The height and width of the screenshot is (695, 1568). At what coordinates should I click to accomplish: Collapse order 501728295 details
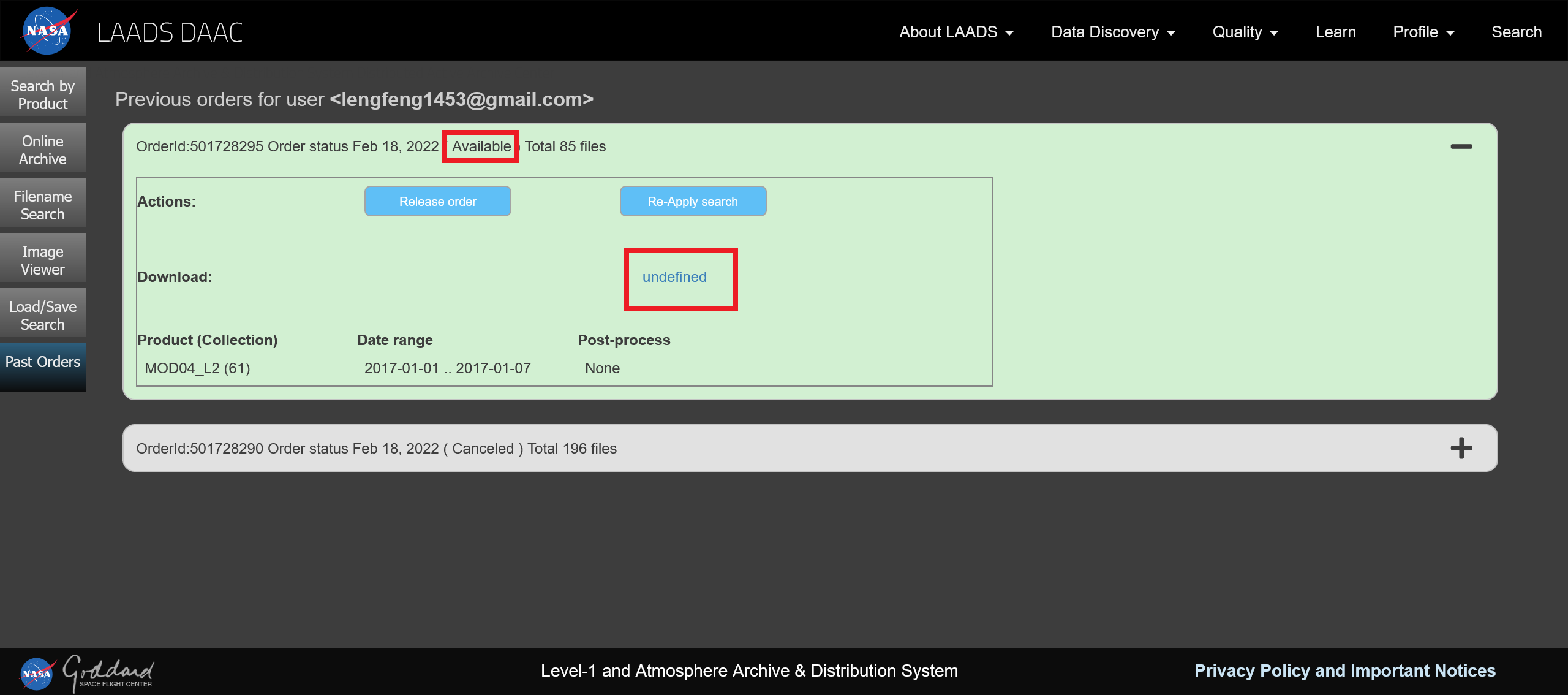coord(1462,146)
